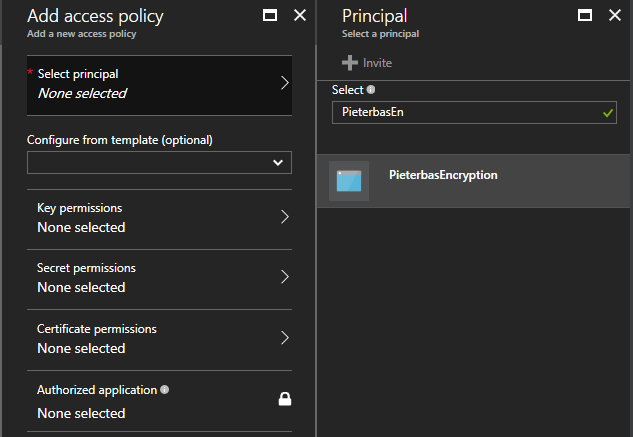Click the plus icon beside Invite
The width and height of the screenshot is (633, 437).
(349, 63)
